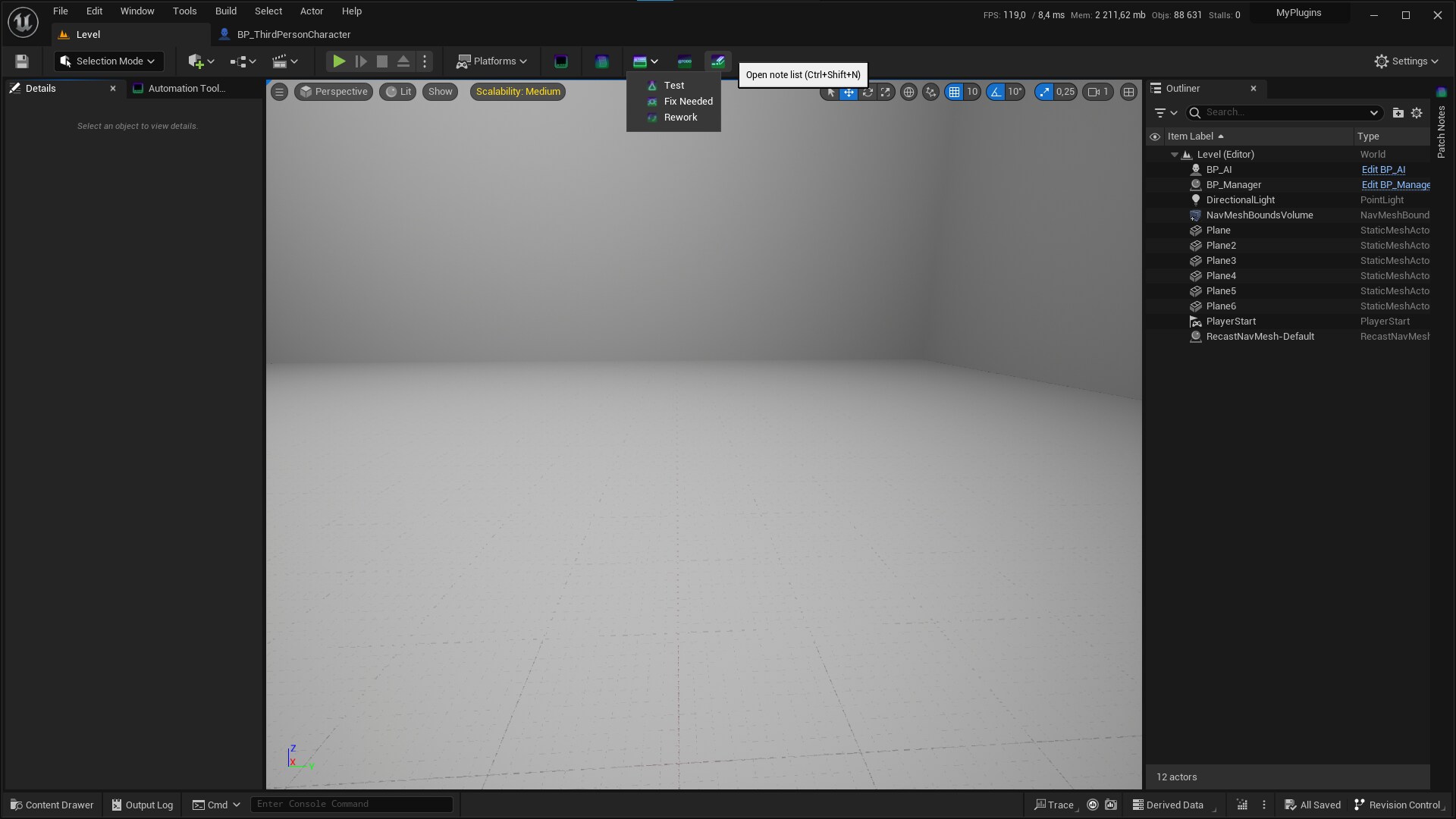The image size is (1456, 819).
Task: Click the Eject from player button
Action: pos(403,61)
